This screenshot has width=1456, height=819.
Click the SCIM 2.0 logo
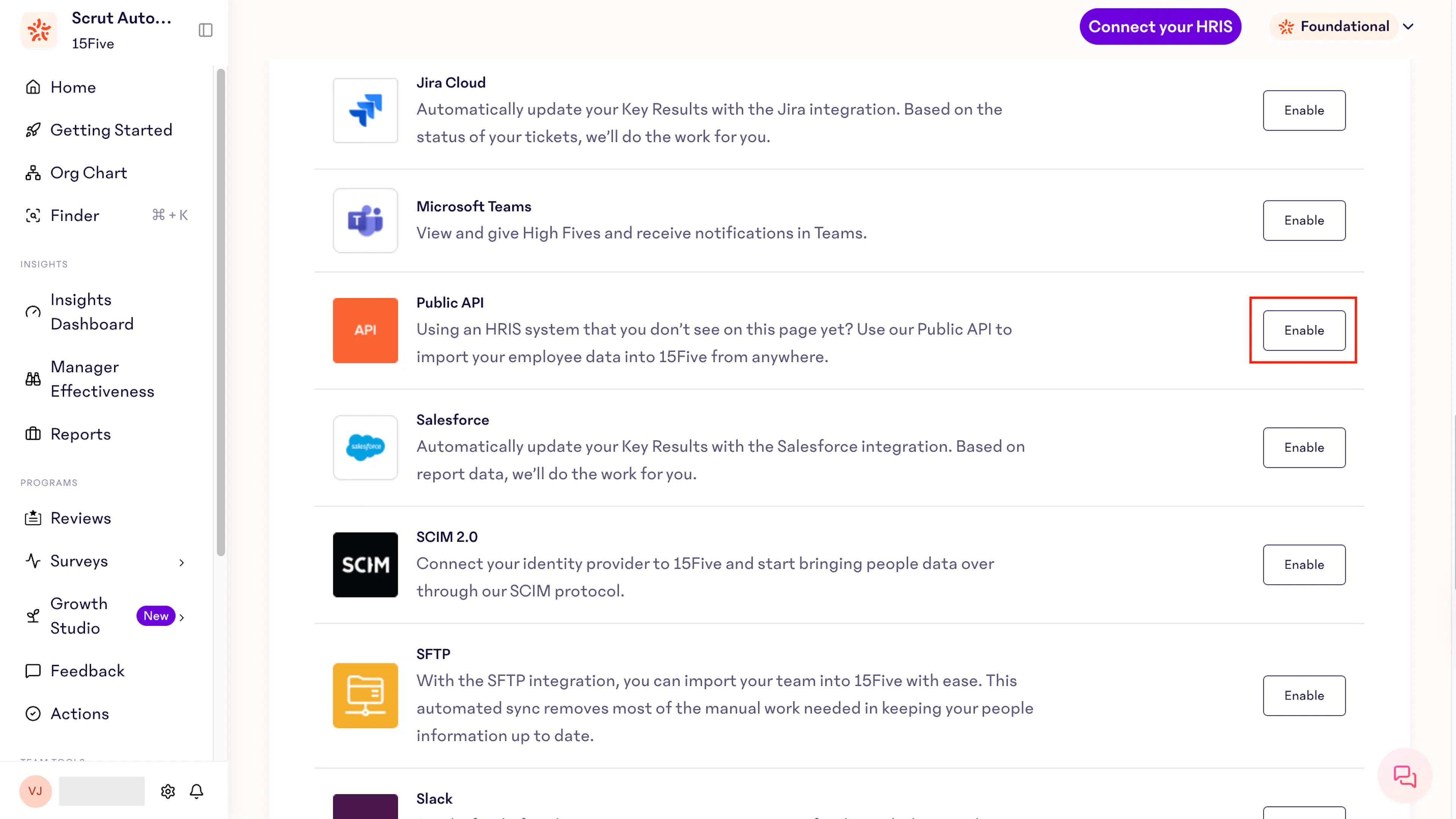[x=365, y=564]
